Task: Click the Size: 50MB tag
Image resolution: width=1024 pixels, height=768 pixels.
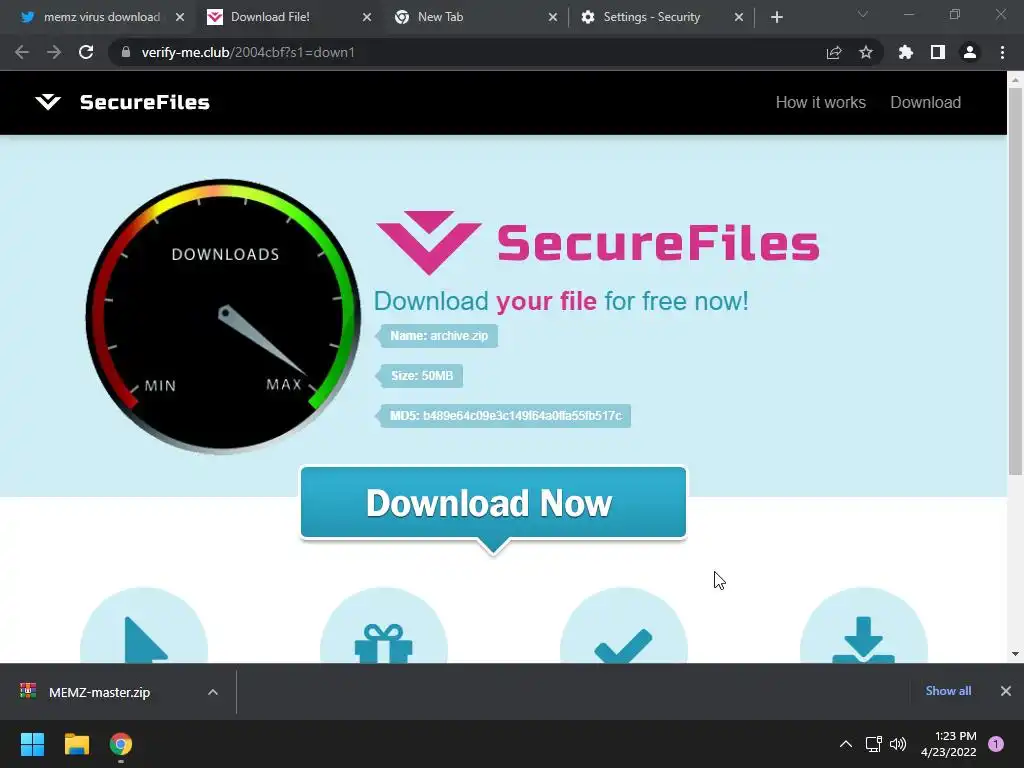Action: [419, 376]
